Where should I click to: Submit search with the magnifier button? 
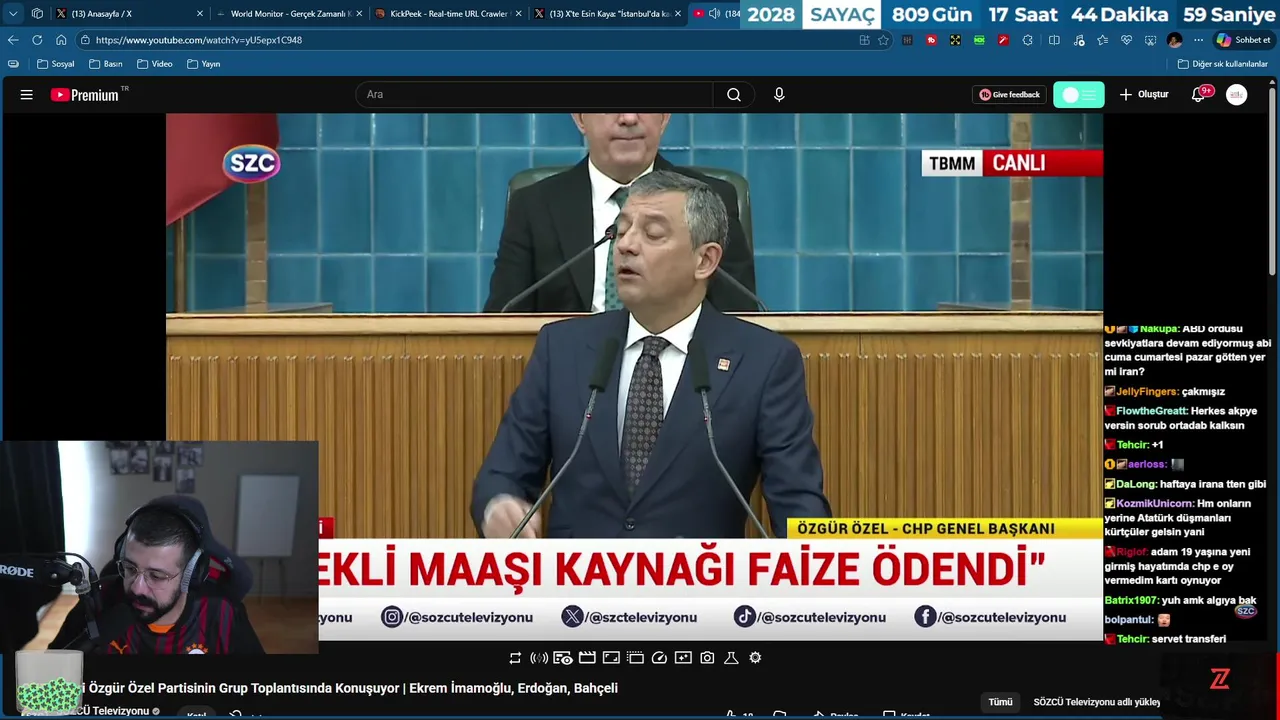(x=734, y=95)
